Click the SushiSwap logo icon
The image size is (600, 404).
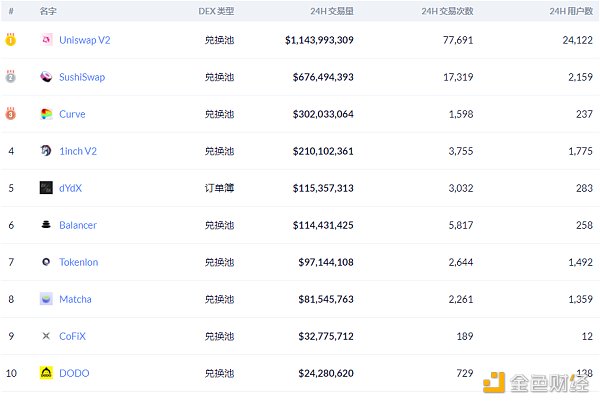(x=46, y=77)
